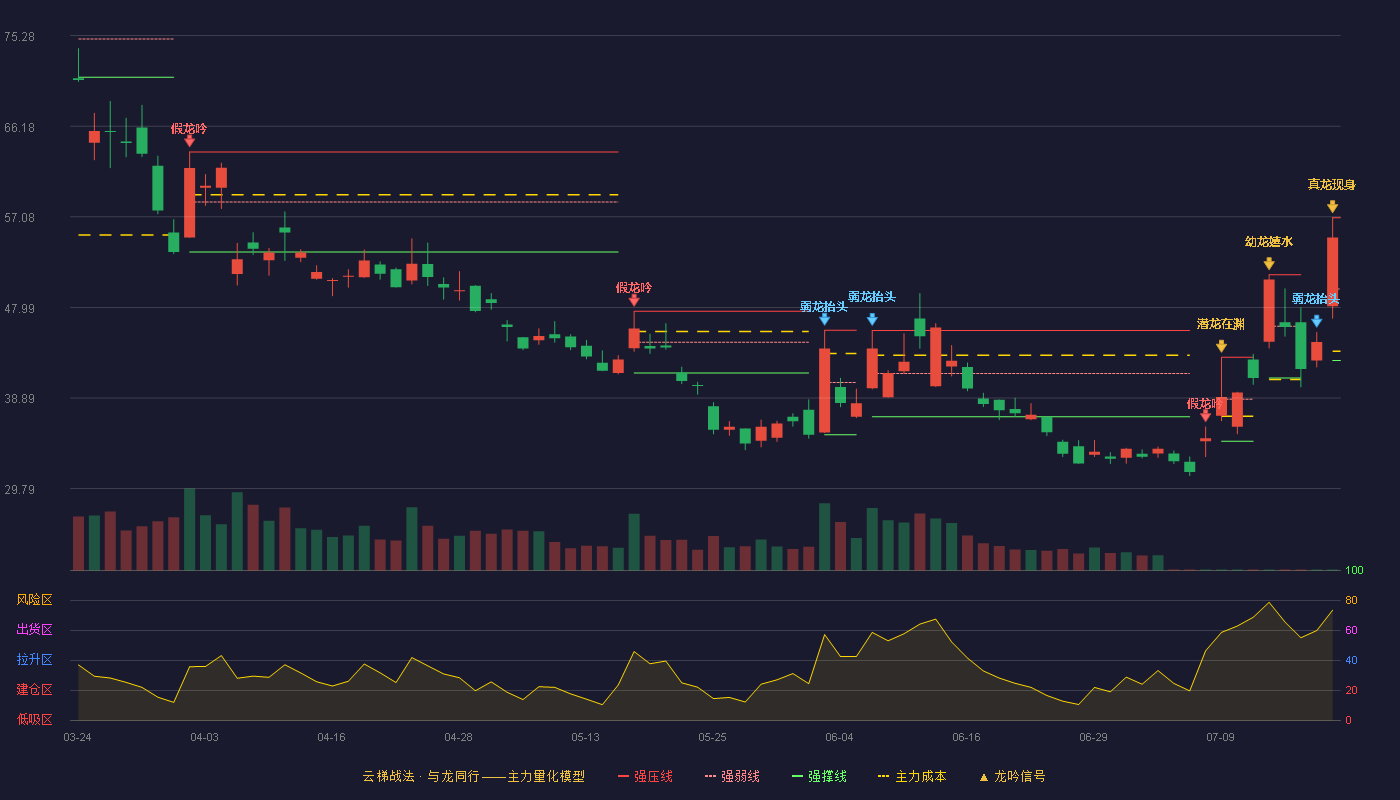The height and width of the screenshot is (800, 1400).
Task: Click the 47.99 price axis label
Action: [19, 309]
